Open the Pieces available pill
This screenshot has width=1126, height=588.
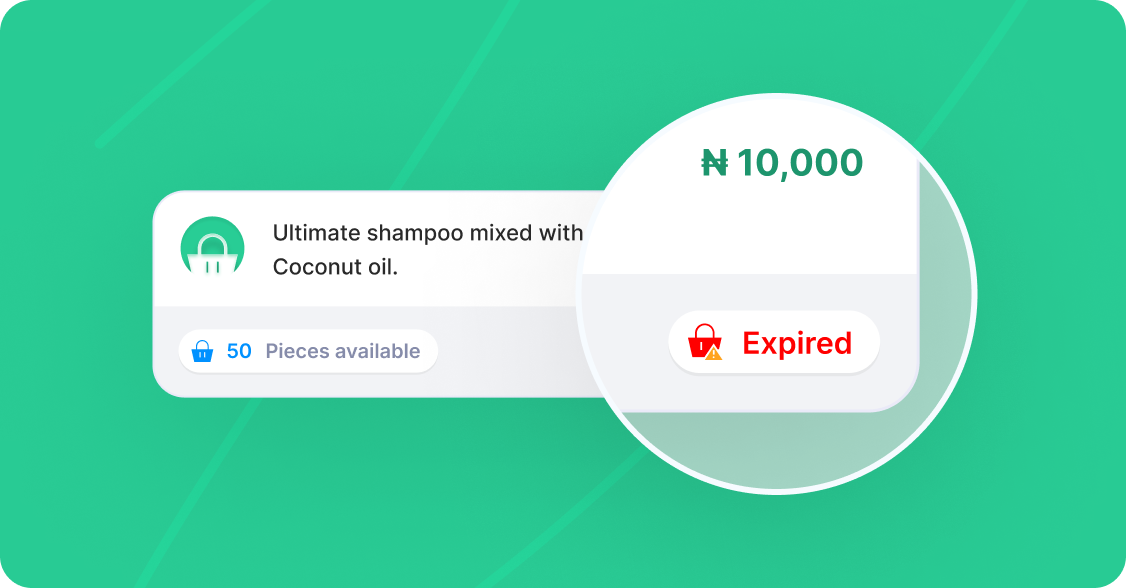pyautogui.click(x=308, y=351)
